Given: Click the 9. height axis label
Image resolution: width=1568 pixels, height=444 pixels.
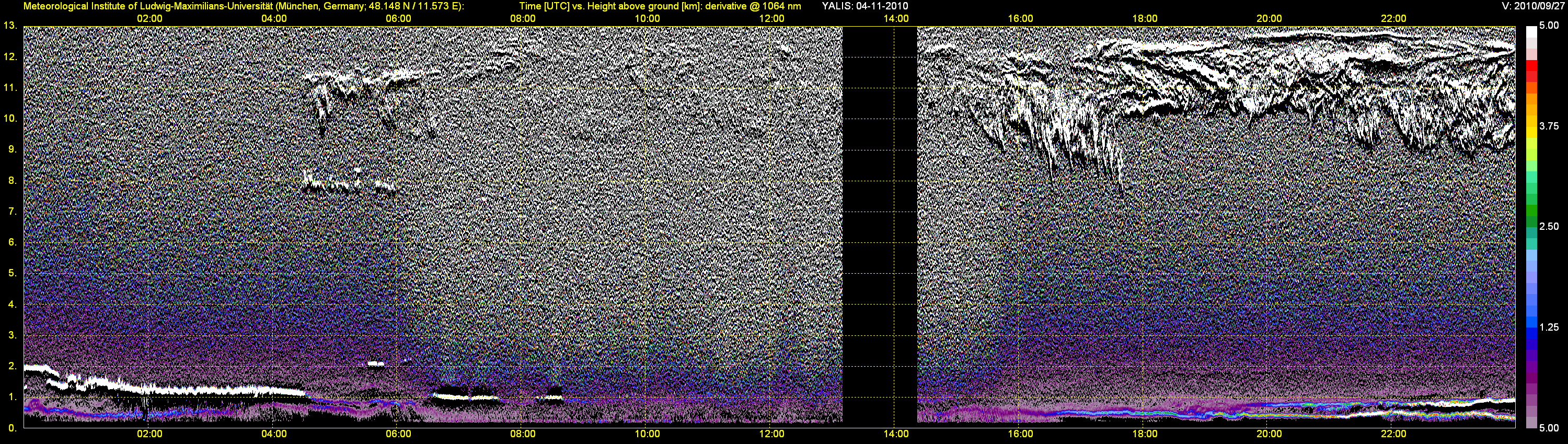Looking at the screenshot, I should point(12,149).
